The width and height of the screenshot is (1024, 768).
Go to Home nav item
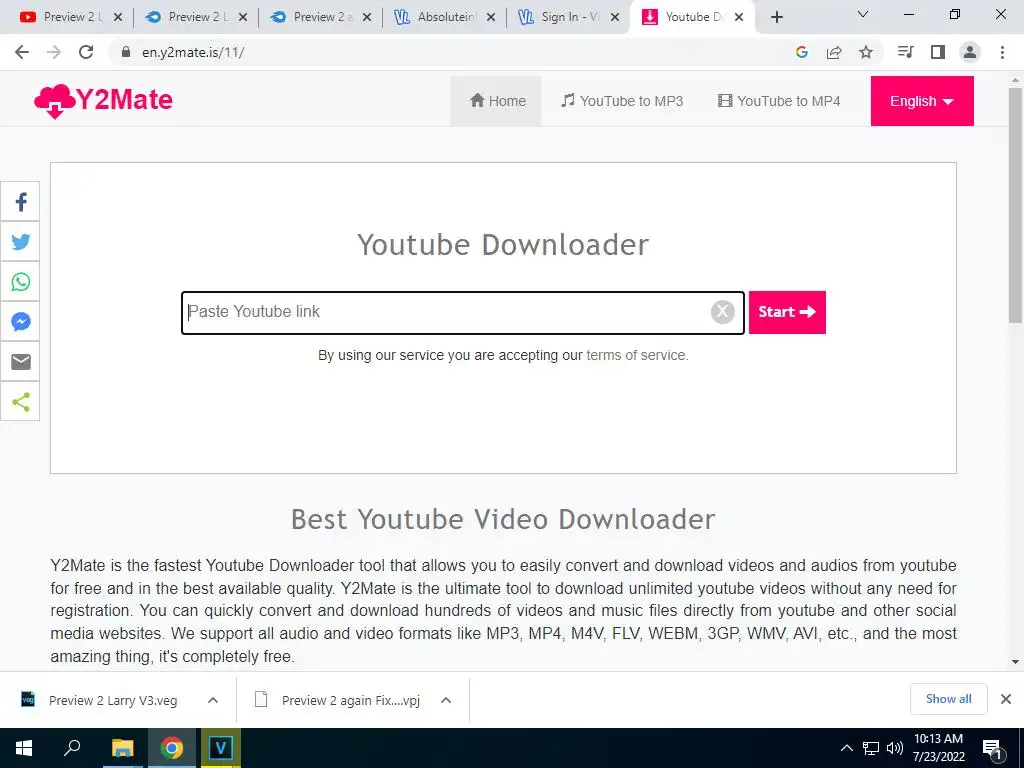497,101
